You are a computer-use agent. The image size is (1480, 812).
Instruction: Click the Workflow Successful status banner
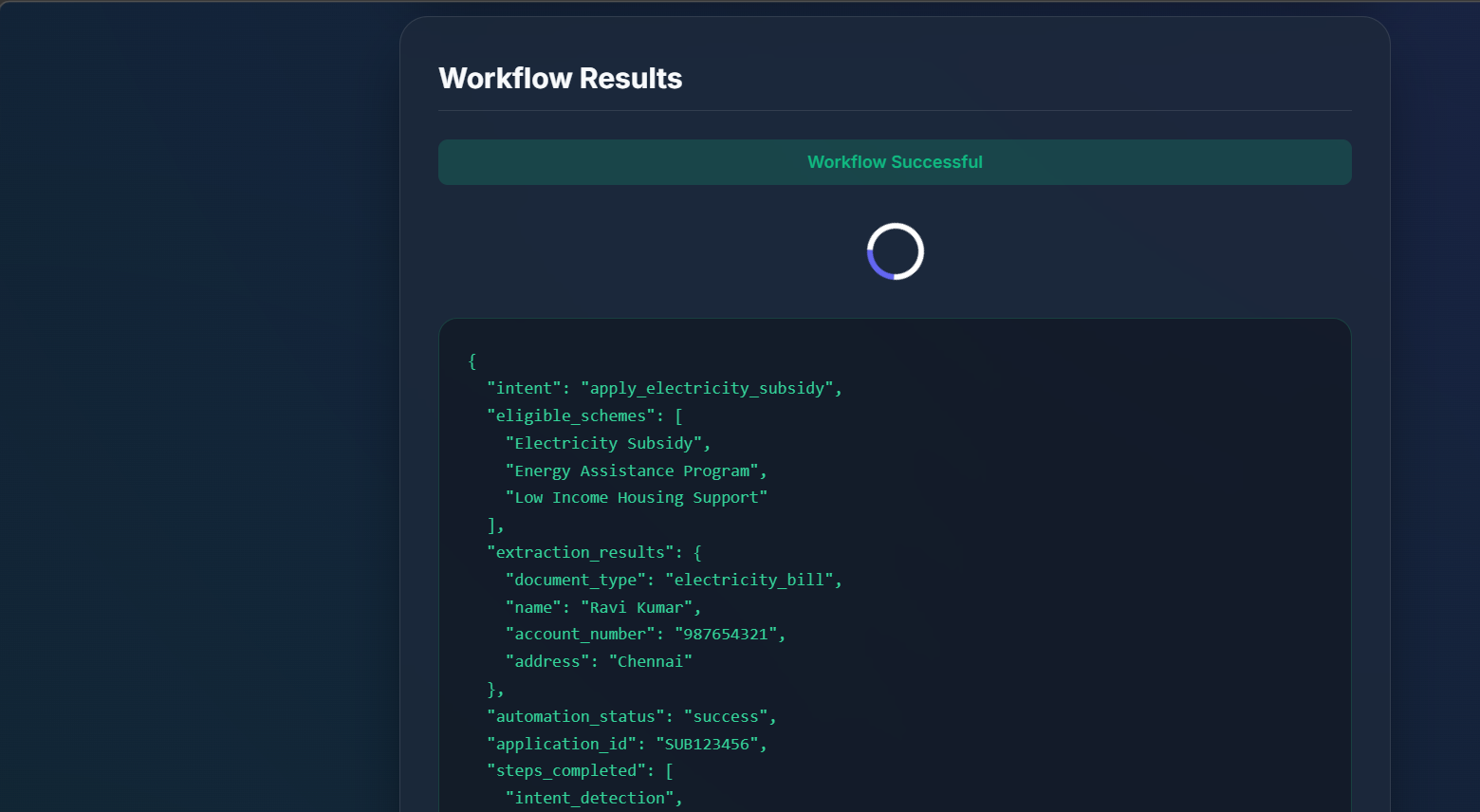coord(895,162)
